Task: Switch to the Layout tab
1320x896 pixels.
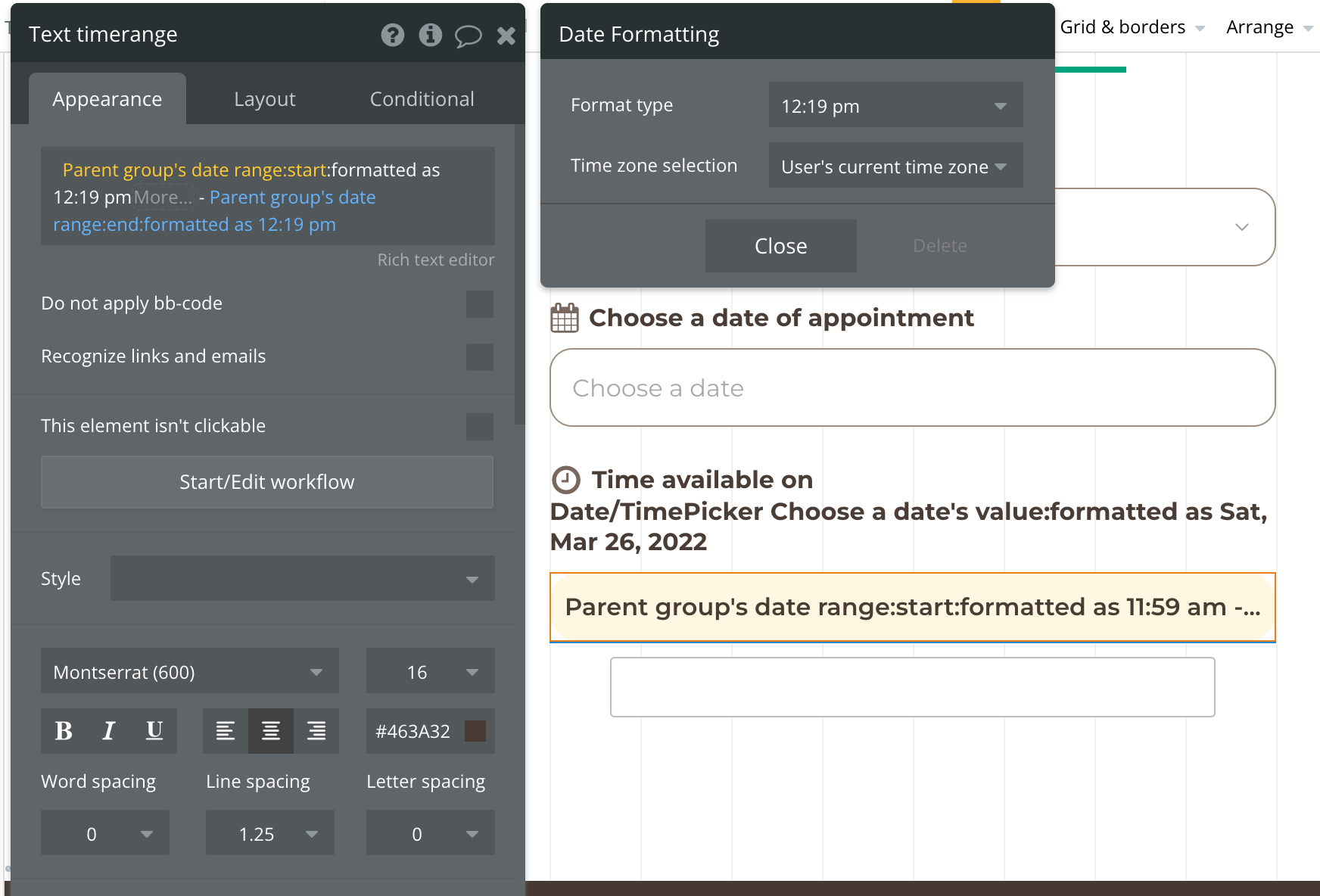Action: (x=264, y=99)
